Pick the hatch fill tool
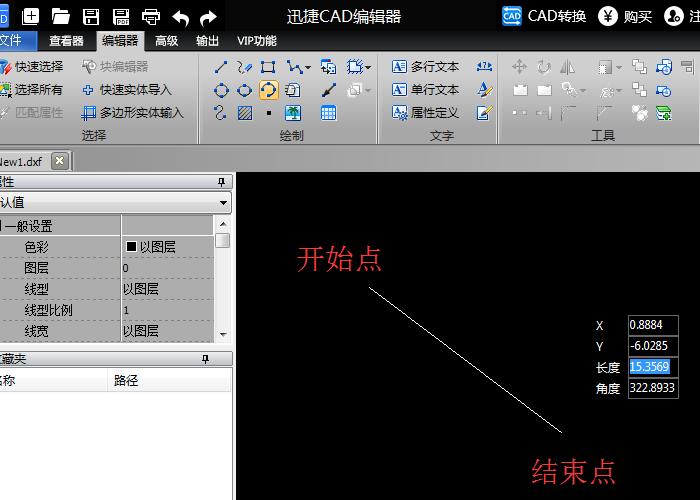 [245, 113]
